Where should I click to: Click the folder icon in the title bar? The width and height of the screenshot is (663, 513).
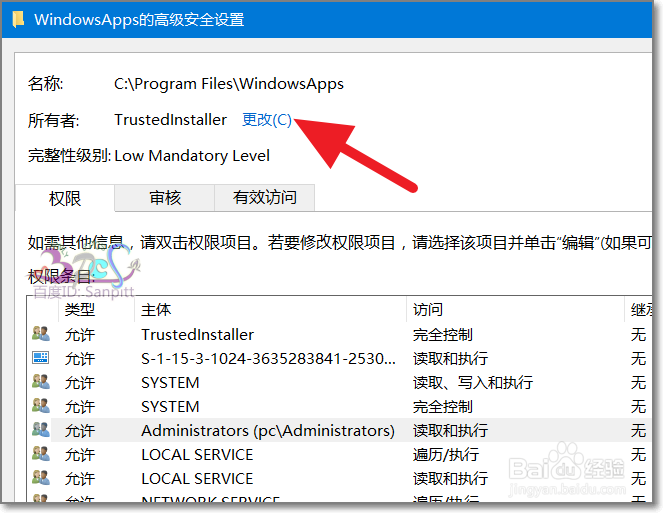18,19
